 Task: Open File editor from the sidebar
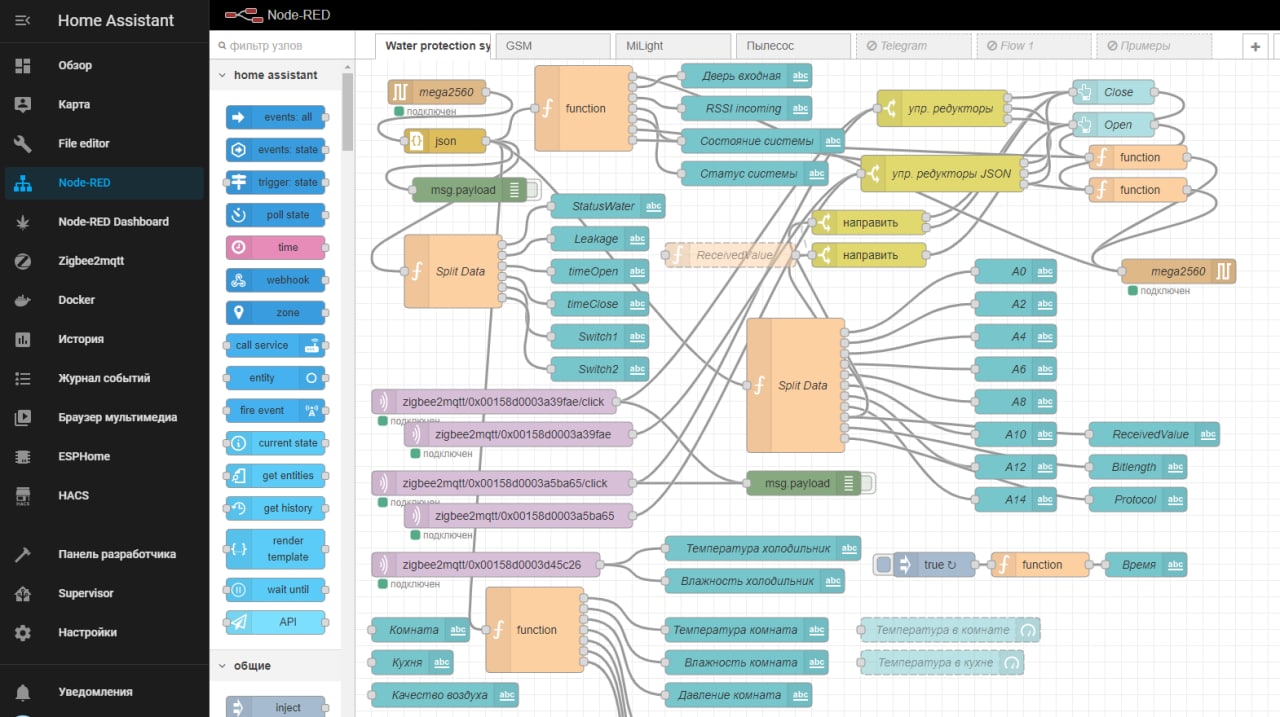104,143
